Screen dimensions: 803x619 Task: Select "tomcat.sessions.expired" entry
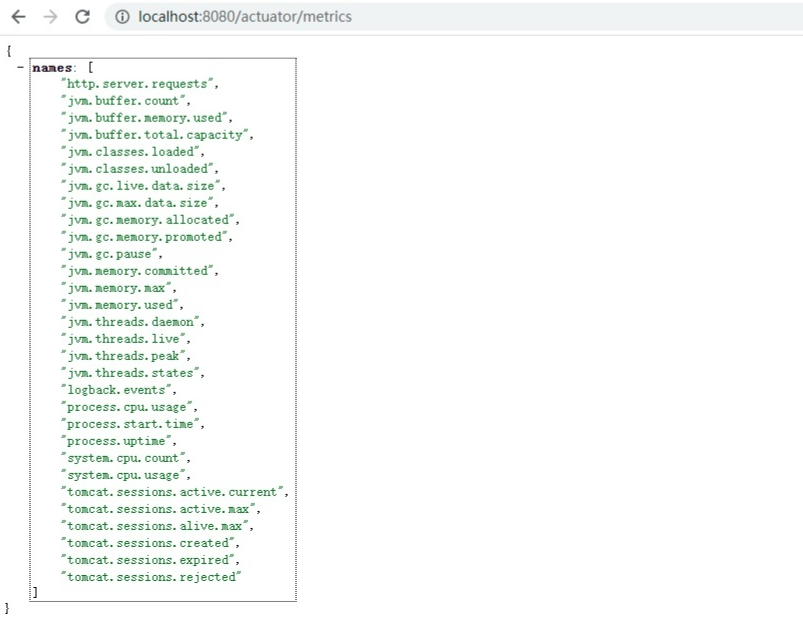click(148, 560)
